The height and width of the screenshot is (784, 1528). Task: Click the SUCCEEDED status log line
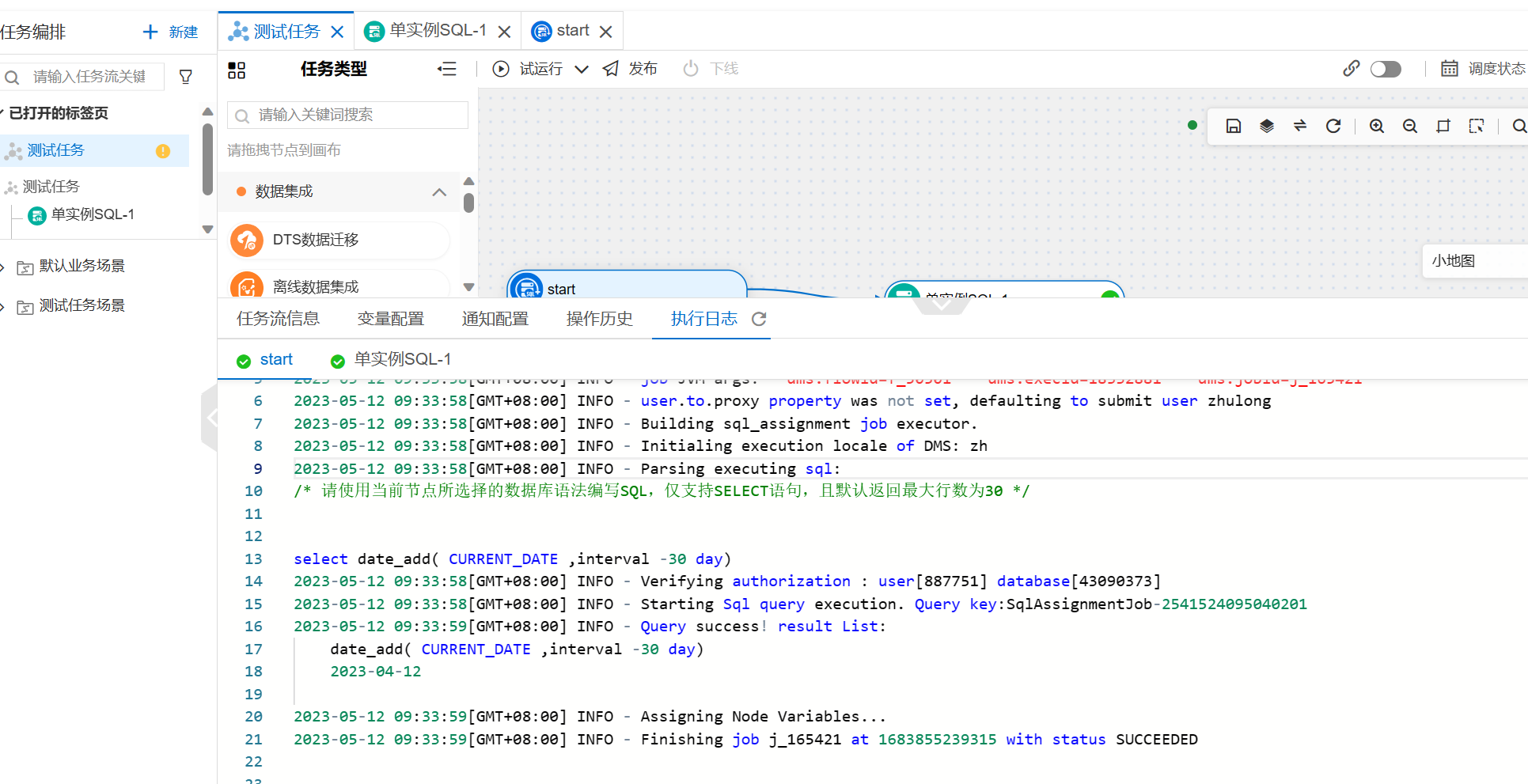(x=745, y=740)
